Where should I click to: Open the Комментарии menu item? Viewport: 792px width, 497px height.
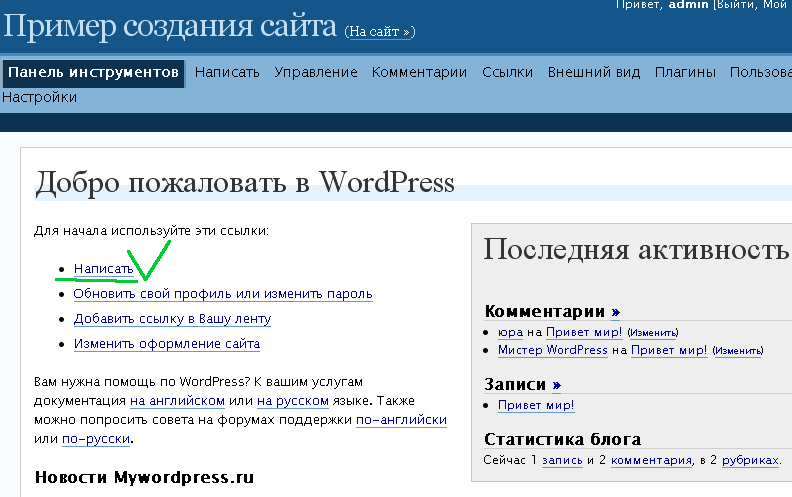[x=419, y=73]
